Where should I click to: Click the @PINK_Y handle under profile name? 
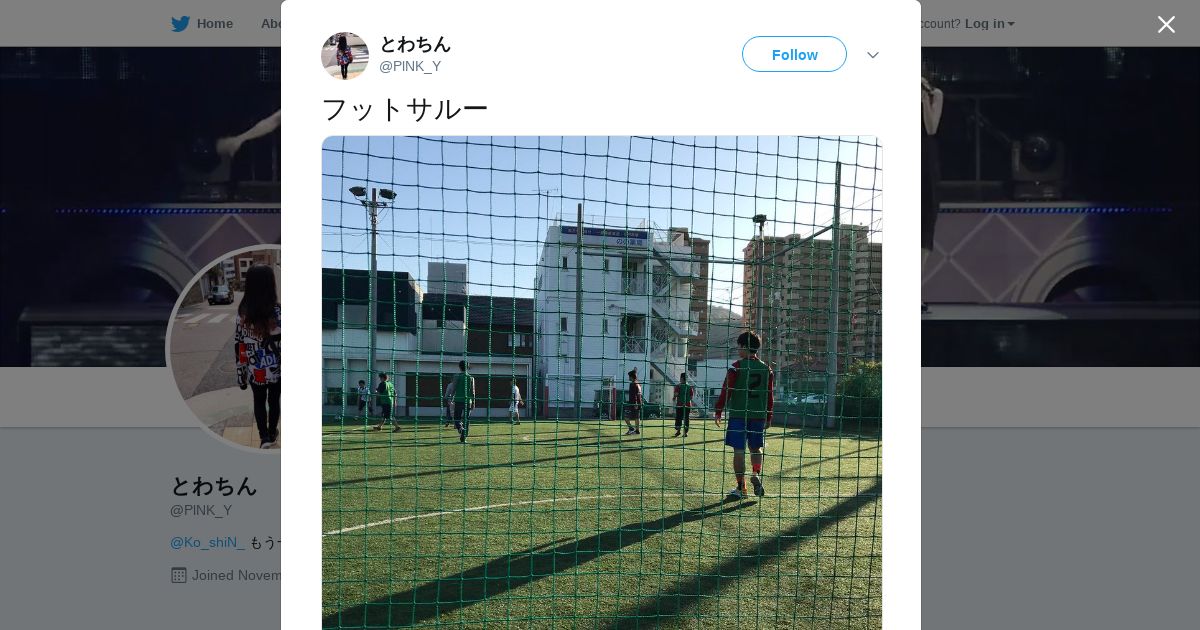coord(201,510)
